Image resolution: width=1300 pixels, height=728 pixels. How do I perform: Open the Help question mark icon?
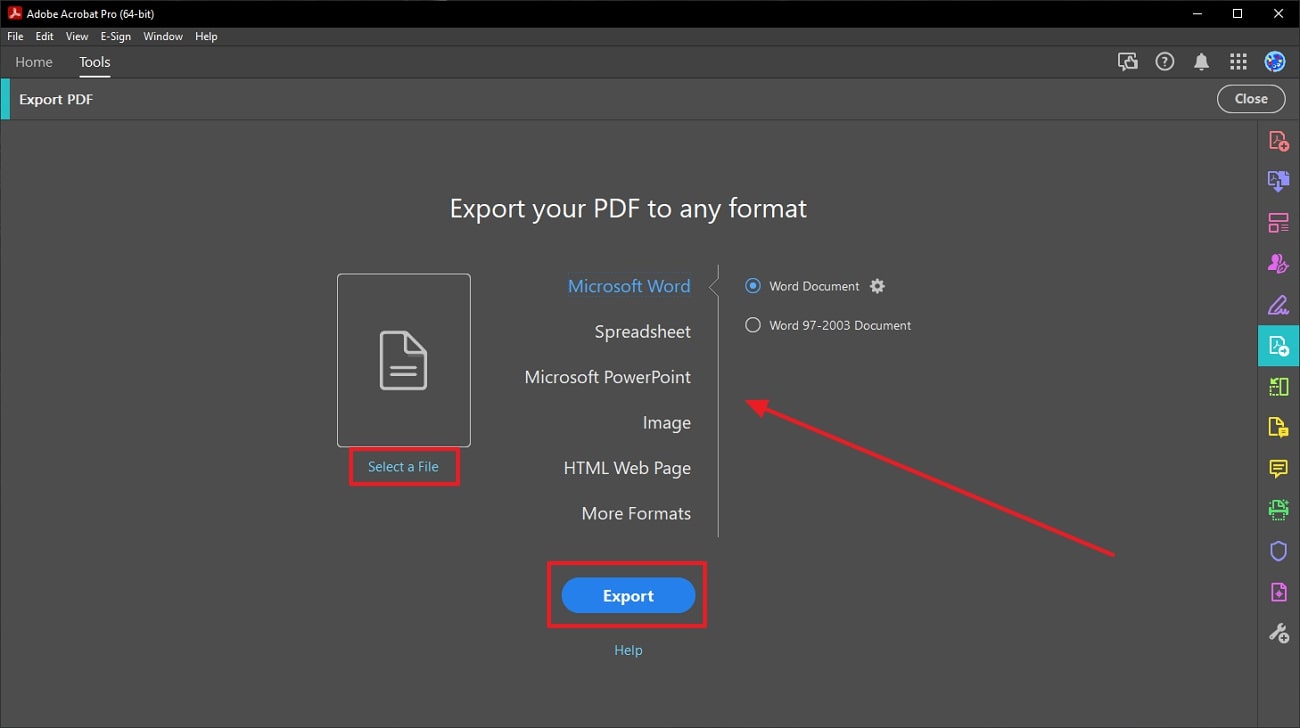click(x=1164, y=62)
